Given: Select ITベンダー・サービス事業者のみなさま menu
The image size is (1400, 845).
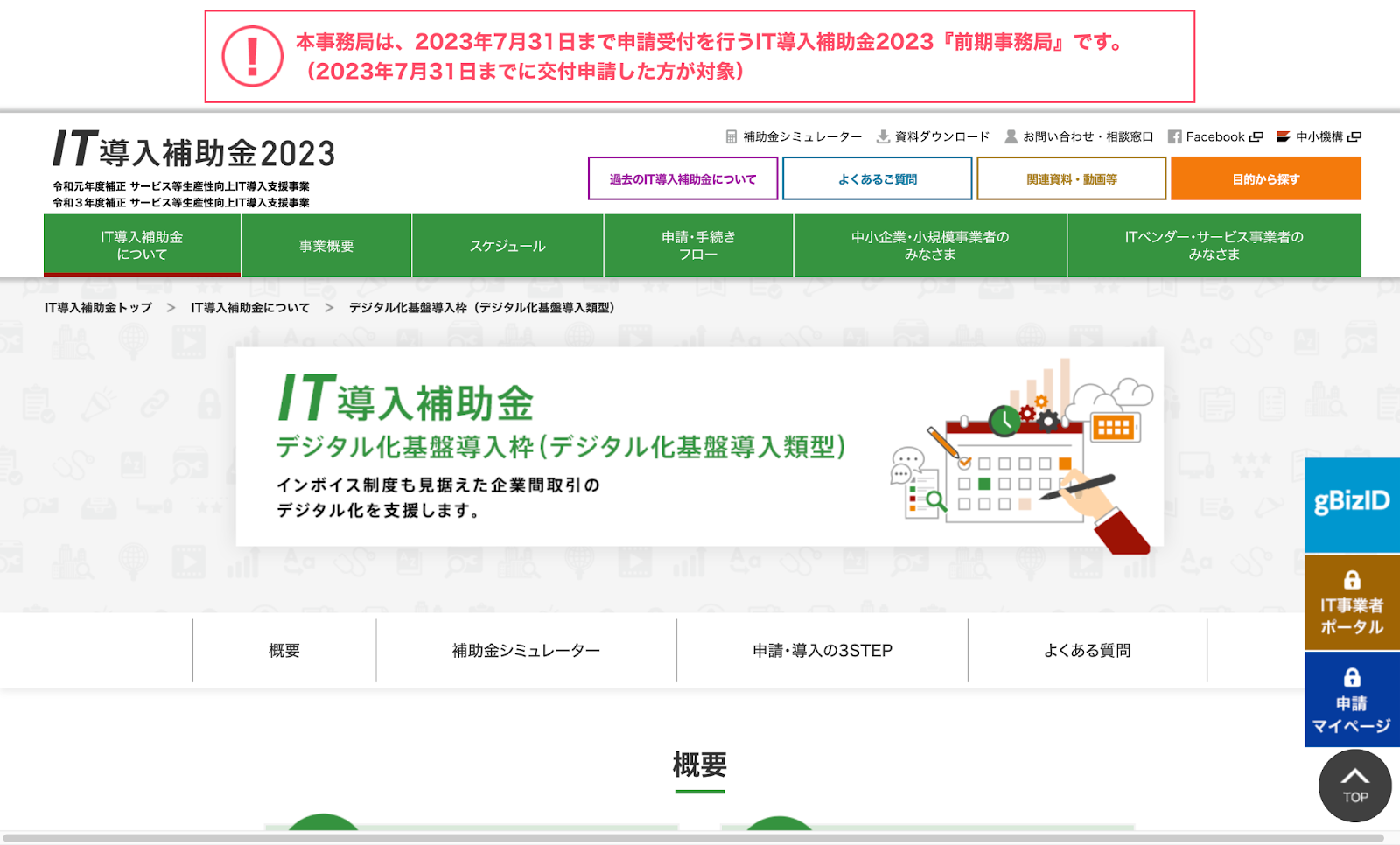Looking at the screenshot, I should (x=1214, y=246).
